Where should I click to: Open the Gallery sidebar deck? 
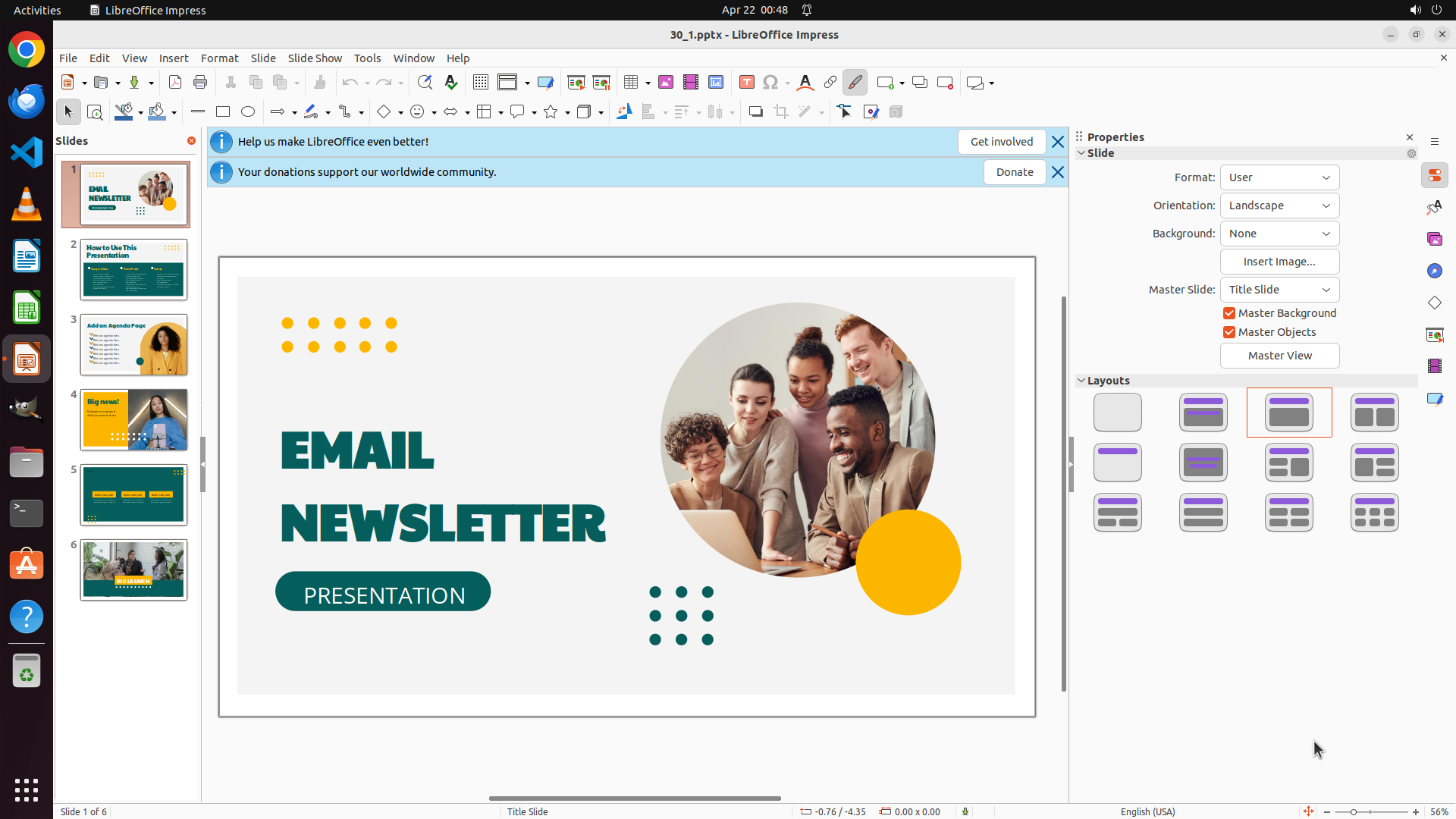click(1435, 240)
